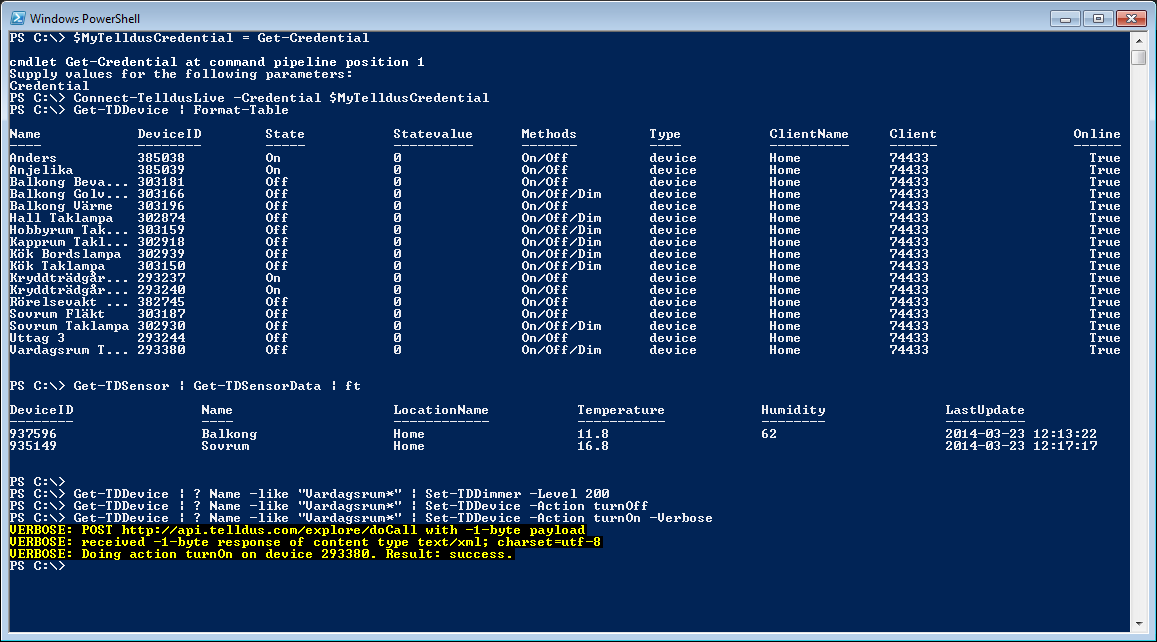
Task: Select the device name 'Anders'
Action: [x=32, y=158]
